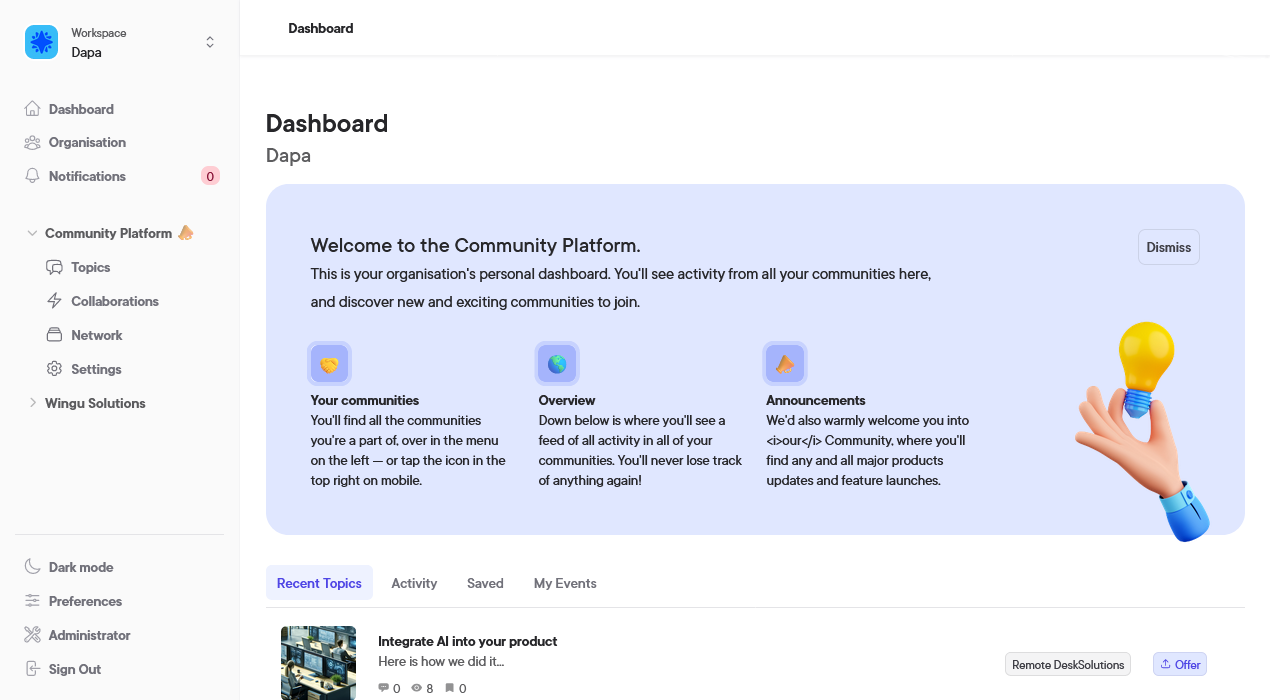Screen dimensions: 1270x700
Task: Expand the Wingu Solutions section
Action: tap(33, 403)
